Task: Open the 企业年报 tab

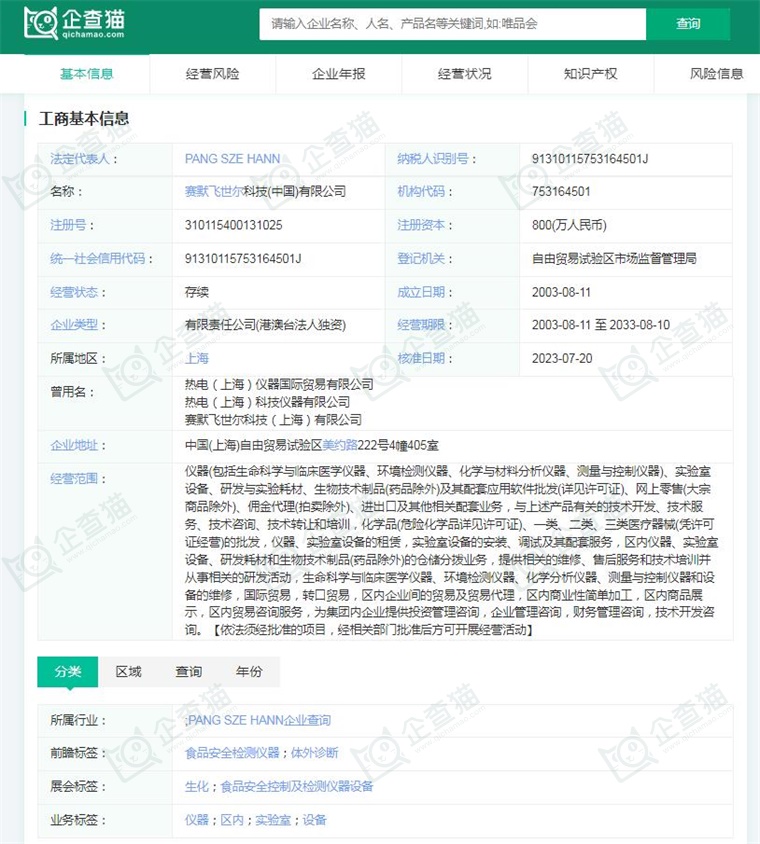Action: click(x=339, y=74)
